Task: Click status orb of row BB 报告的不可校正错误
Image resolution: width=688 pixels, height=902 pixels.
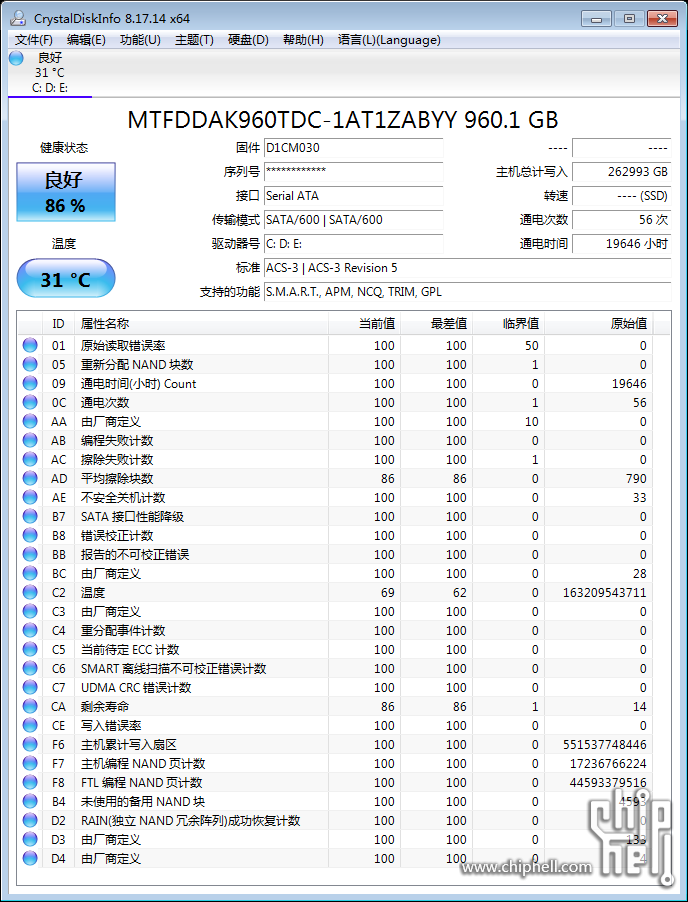Action: point(30,555)
